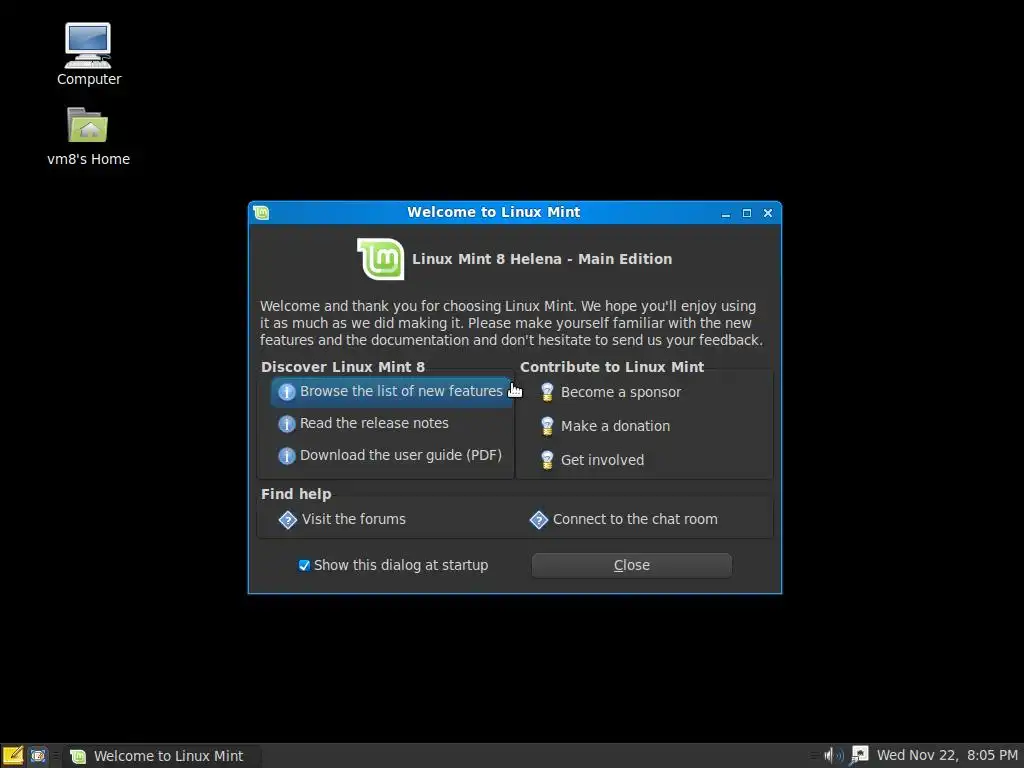Select Welcome to Linux Mint taskbar entry
Viewport: 1024px width, 768px height.
pos(162,756)
